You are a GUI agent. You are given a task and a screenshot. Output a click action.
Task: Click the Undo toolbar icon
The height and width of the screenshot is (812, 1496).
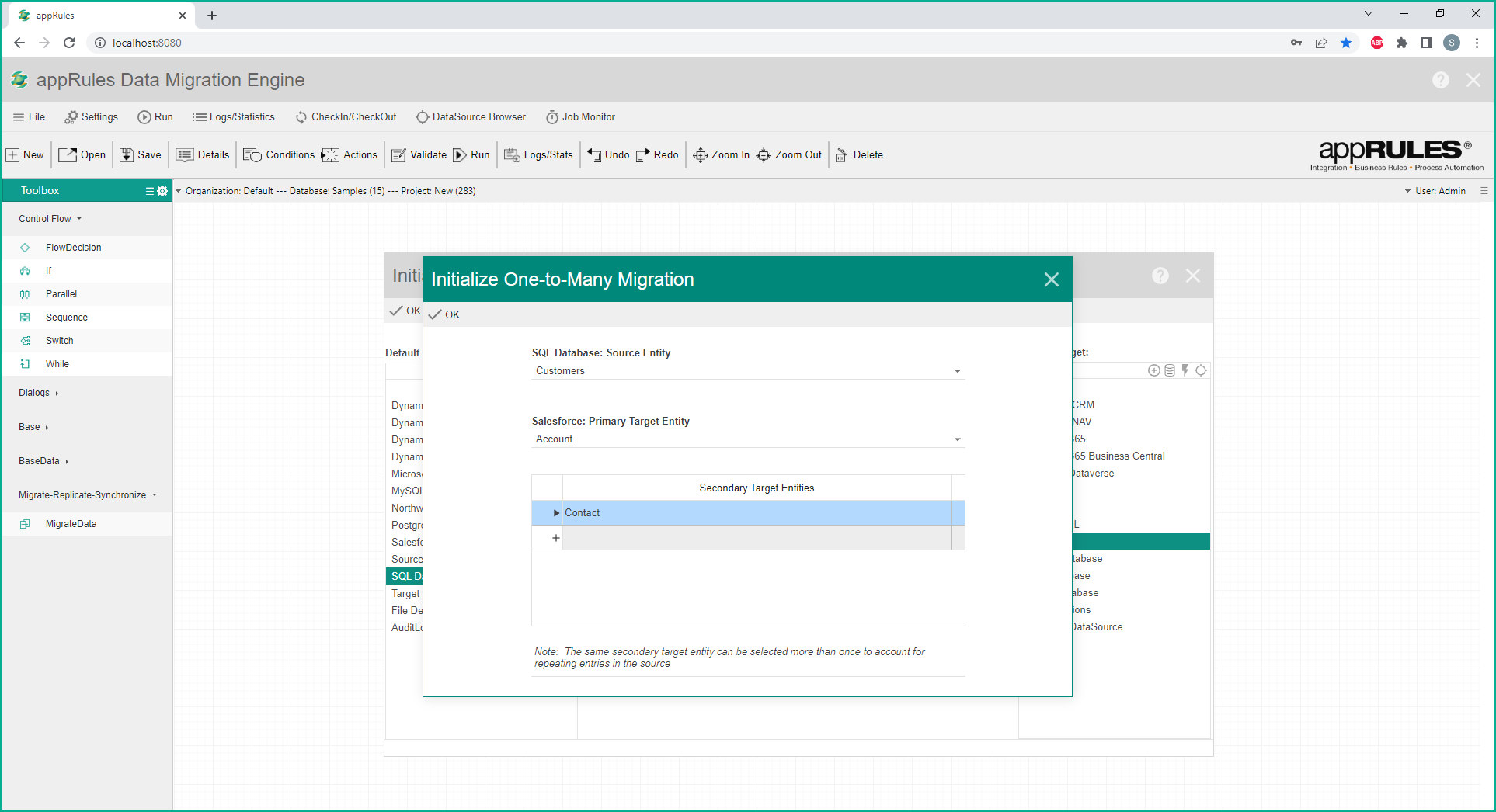click(x=594, y=155)
